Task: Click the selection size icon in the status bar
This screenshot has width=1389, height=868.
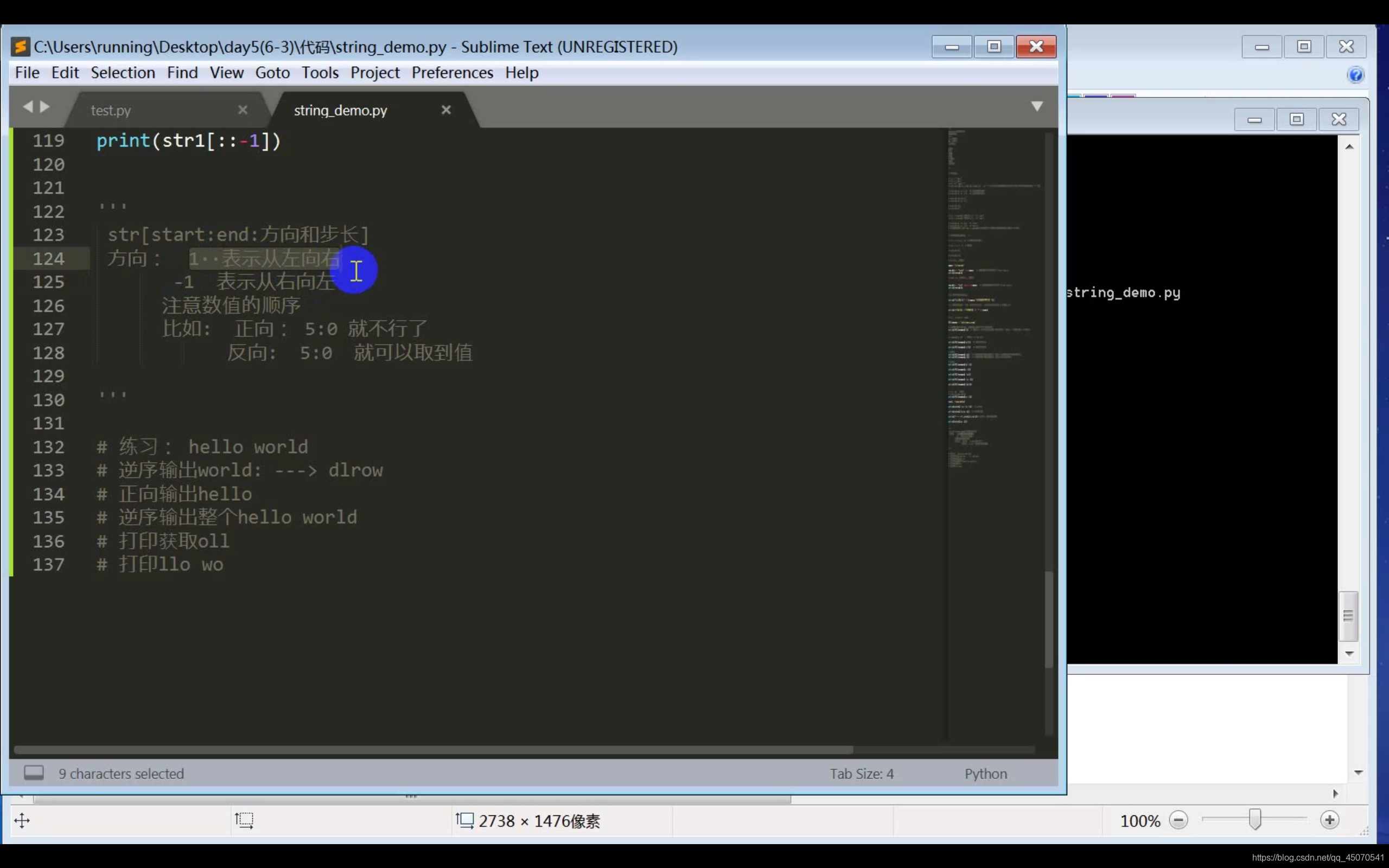Action: pos(244,820)
